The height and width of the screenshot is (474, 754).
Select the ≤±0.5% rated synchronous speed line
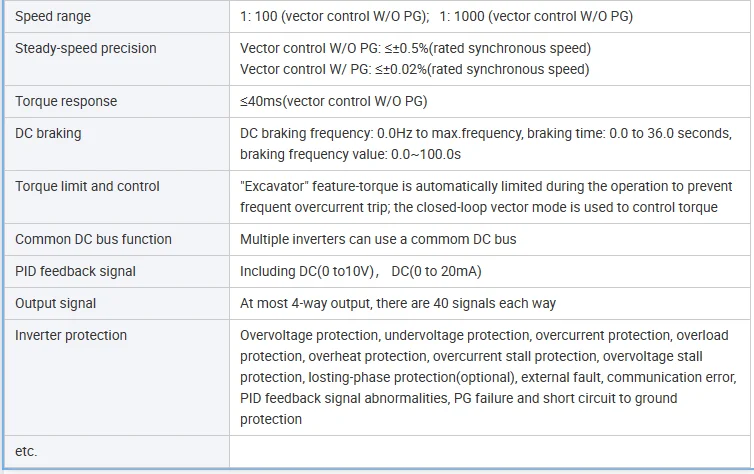click(415, 49)
